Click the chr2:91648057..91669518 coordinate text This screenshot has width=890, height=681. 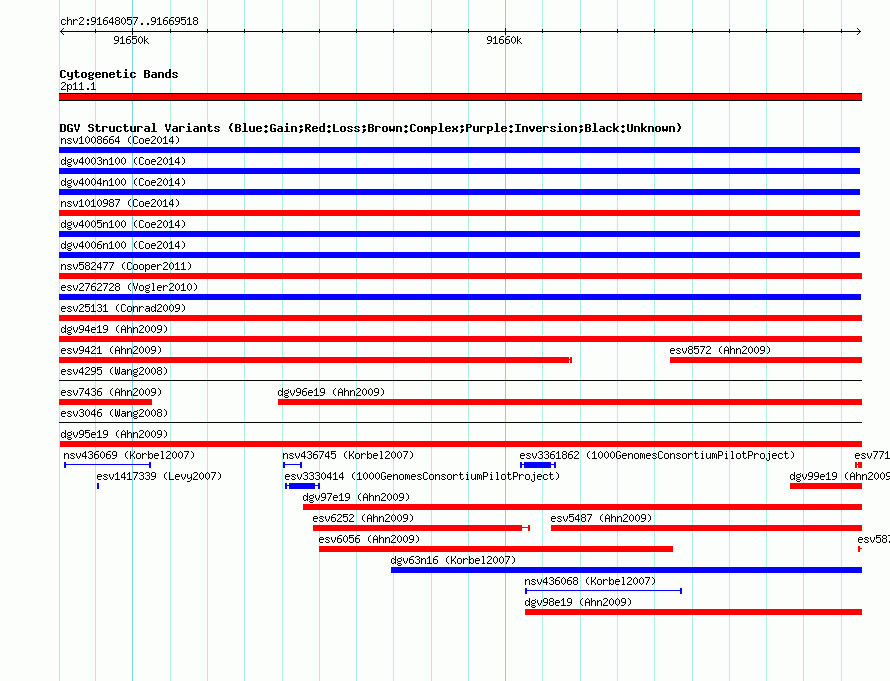tap(129, 21)
